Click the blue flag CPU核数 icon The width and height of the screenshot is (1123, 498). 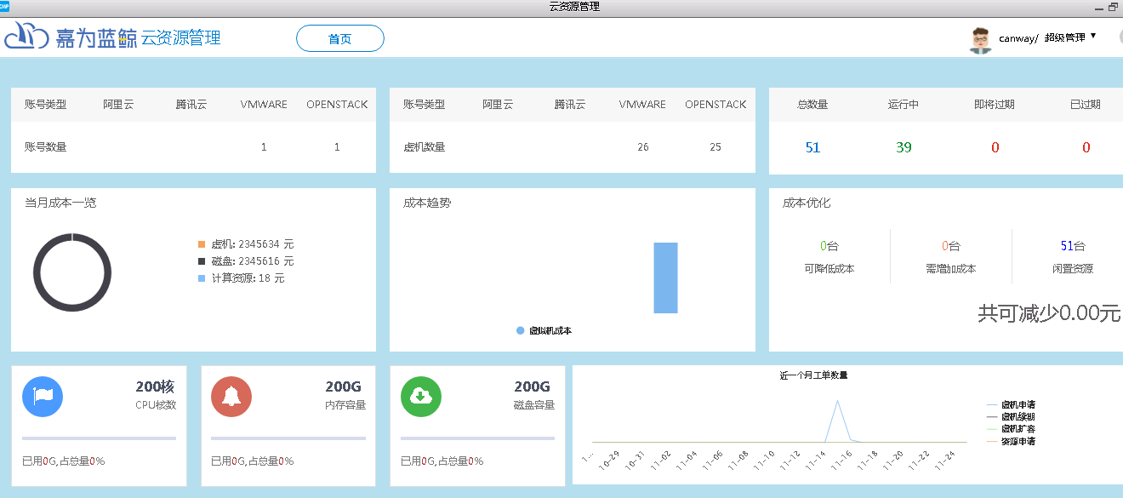[x=43, y=396]
